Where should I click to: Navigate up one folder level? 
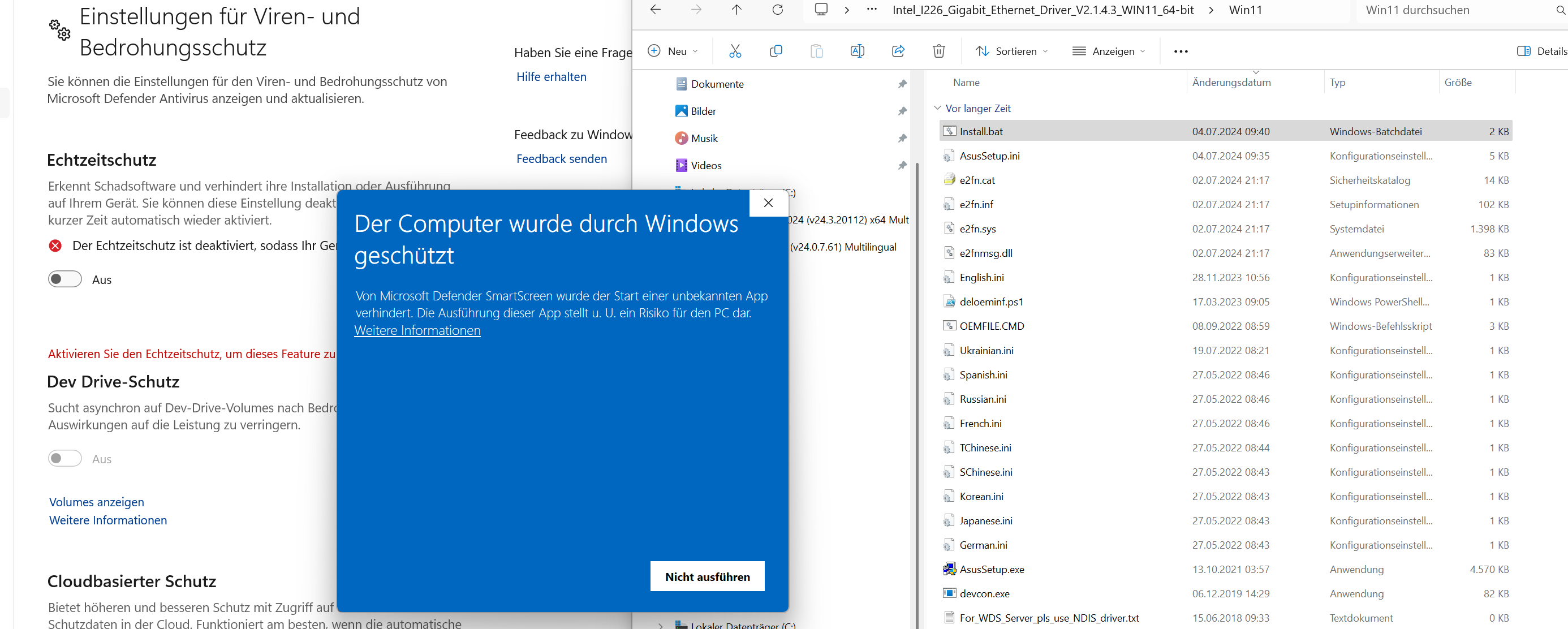[x=736, y=10]
